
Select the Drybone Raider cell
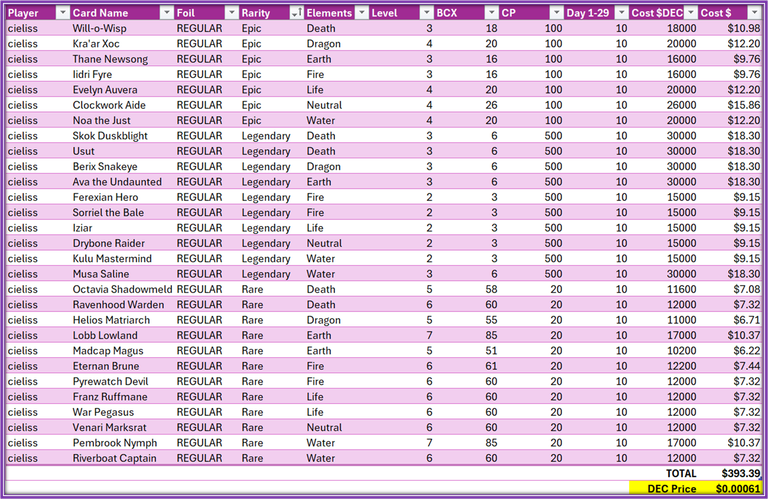(122, 243)
